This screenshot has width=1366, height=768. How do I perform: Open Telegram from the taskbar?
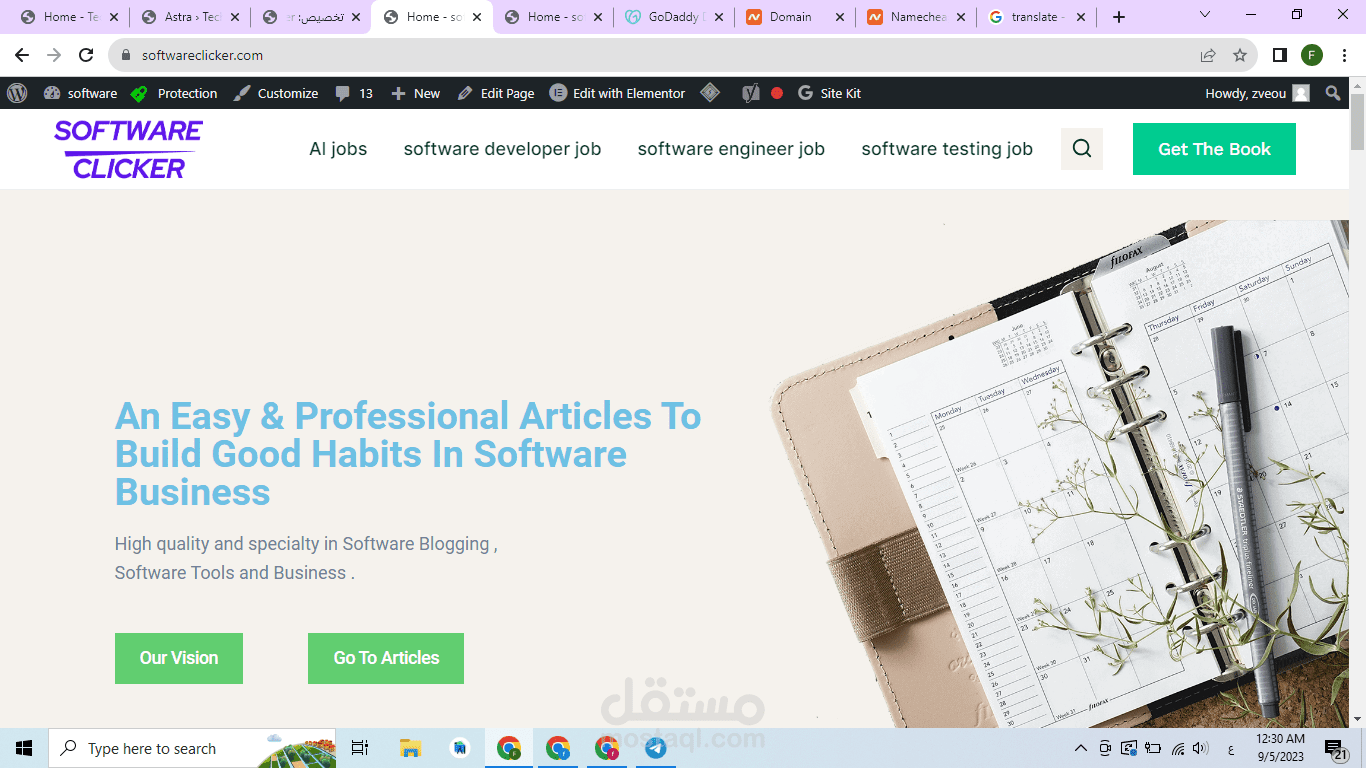click(x=656, y=748)
